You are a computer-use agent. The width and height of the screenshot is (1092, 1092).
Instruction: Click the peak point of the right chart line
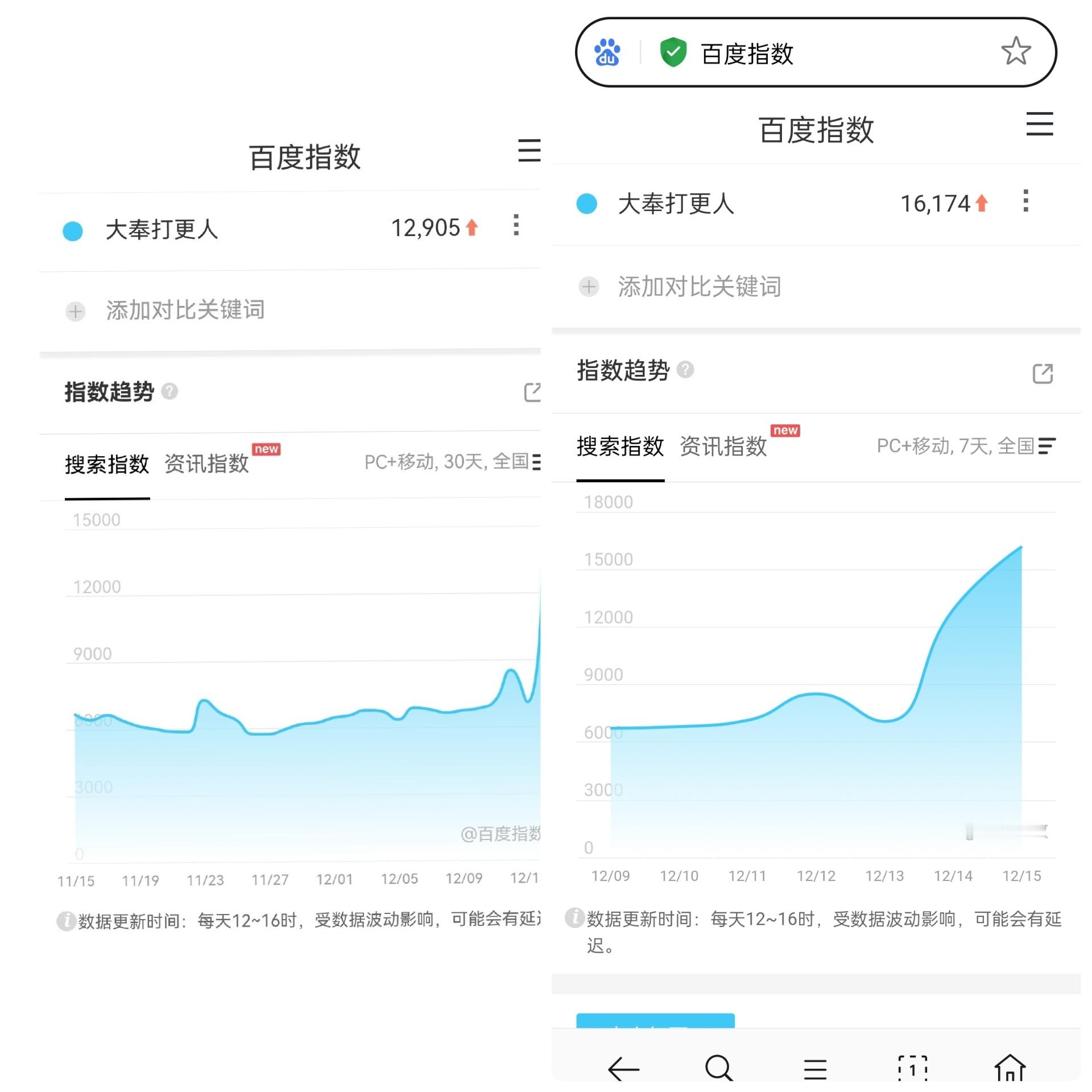click(1021, 547)
